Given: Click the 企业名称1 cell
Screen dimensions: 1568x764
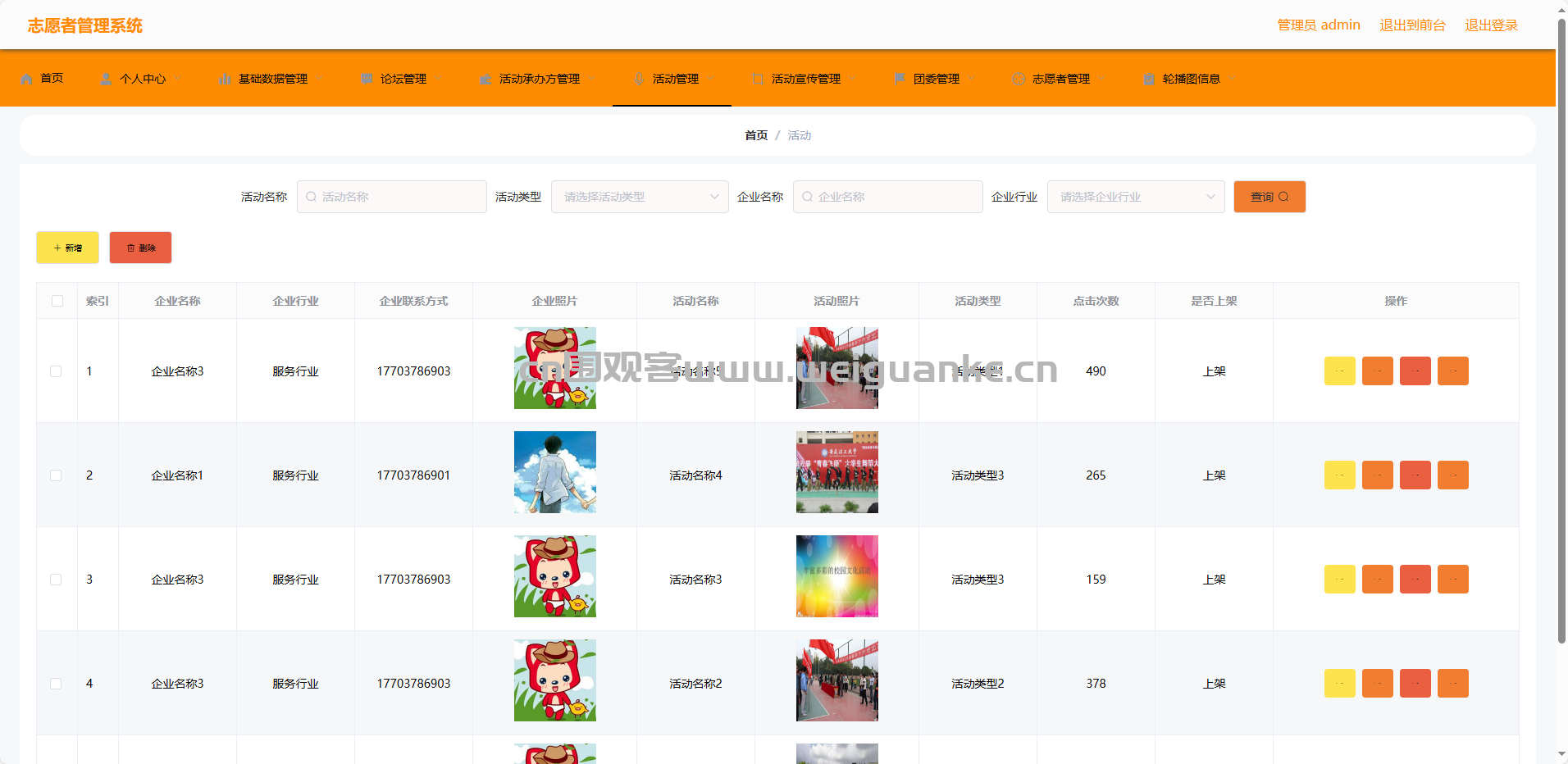Looking at the screenshot, I should pyautogui.click(x=178, y=475).
